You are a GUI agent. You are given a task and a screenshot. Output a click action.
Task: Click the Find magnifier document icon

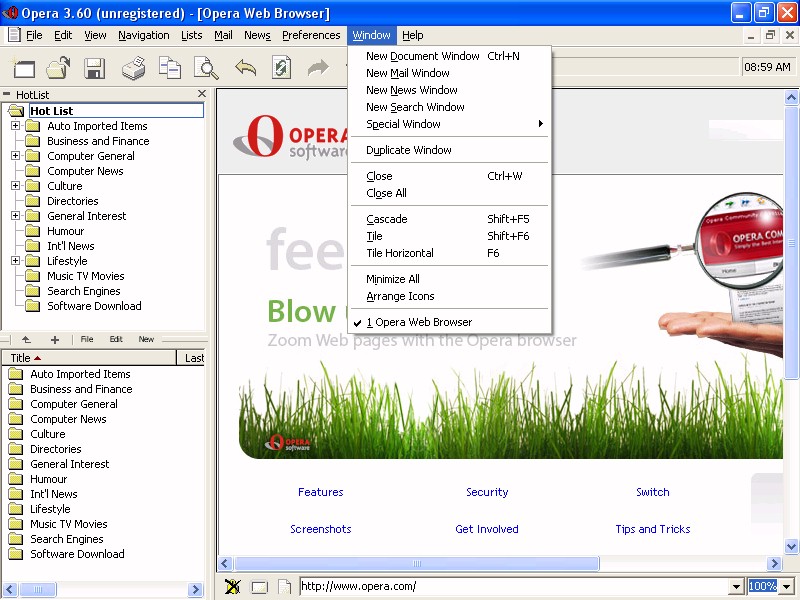[x=206, y=68]
